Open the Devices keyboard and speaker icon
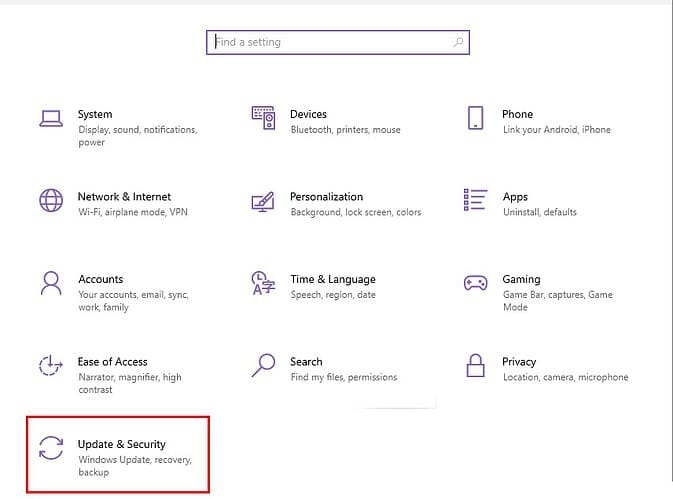Screen dimensions: 673x499 point(263,118)
